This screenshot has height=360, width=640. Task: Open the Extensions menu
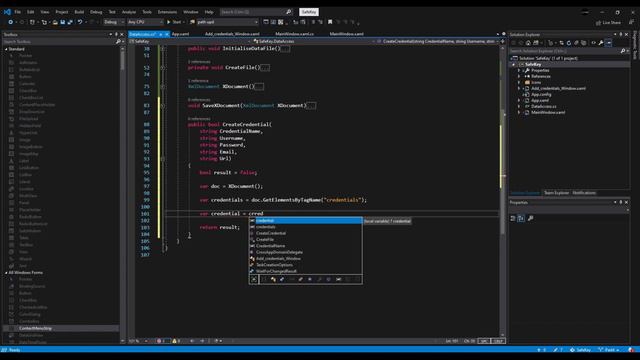(167, 12)
